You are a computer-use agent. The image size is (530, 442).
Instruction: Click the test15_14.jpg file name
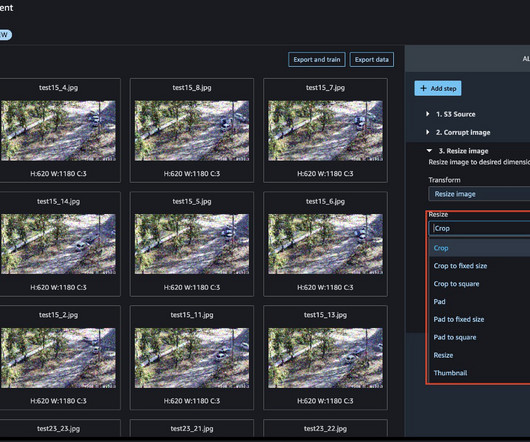coord(58,201)
